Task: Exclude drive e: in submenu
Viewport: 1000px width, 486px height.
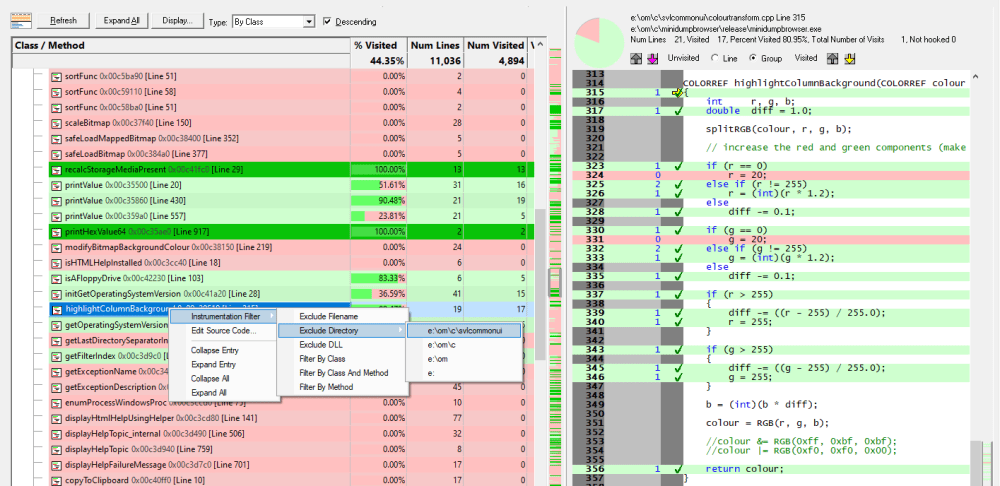Action: pos(464,373)
